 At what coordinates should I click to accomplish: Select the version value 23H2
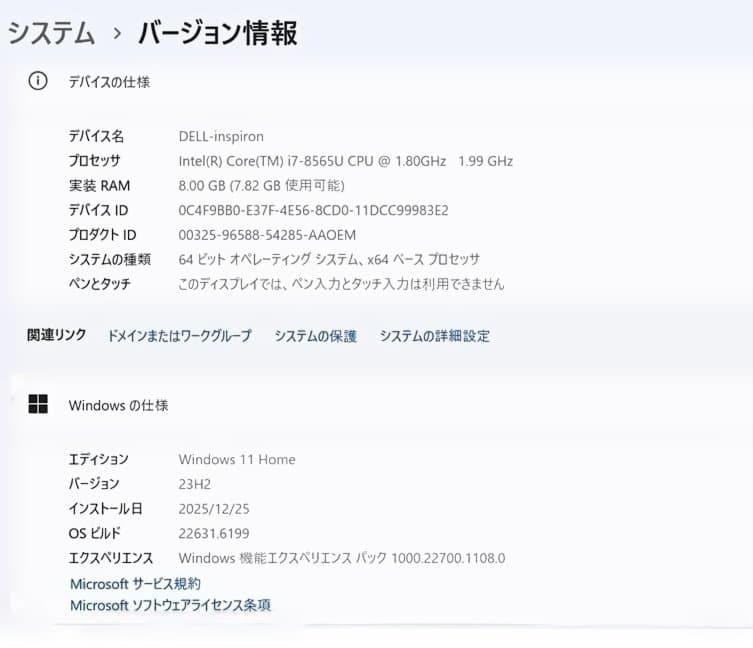[194, 484]
